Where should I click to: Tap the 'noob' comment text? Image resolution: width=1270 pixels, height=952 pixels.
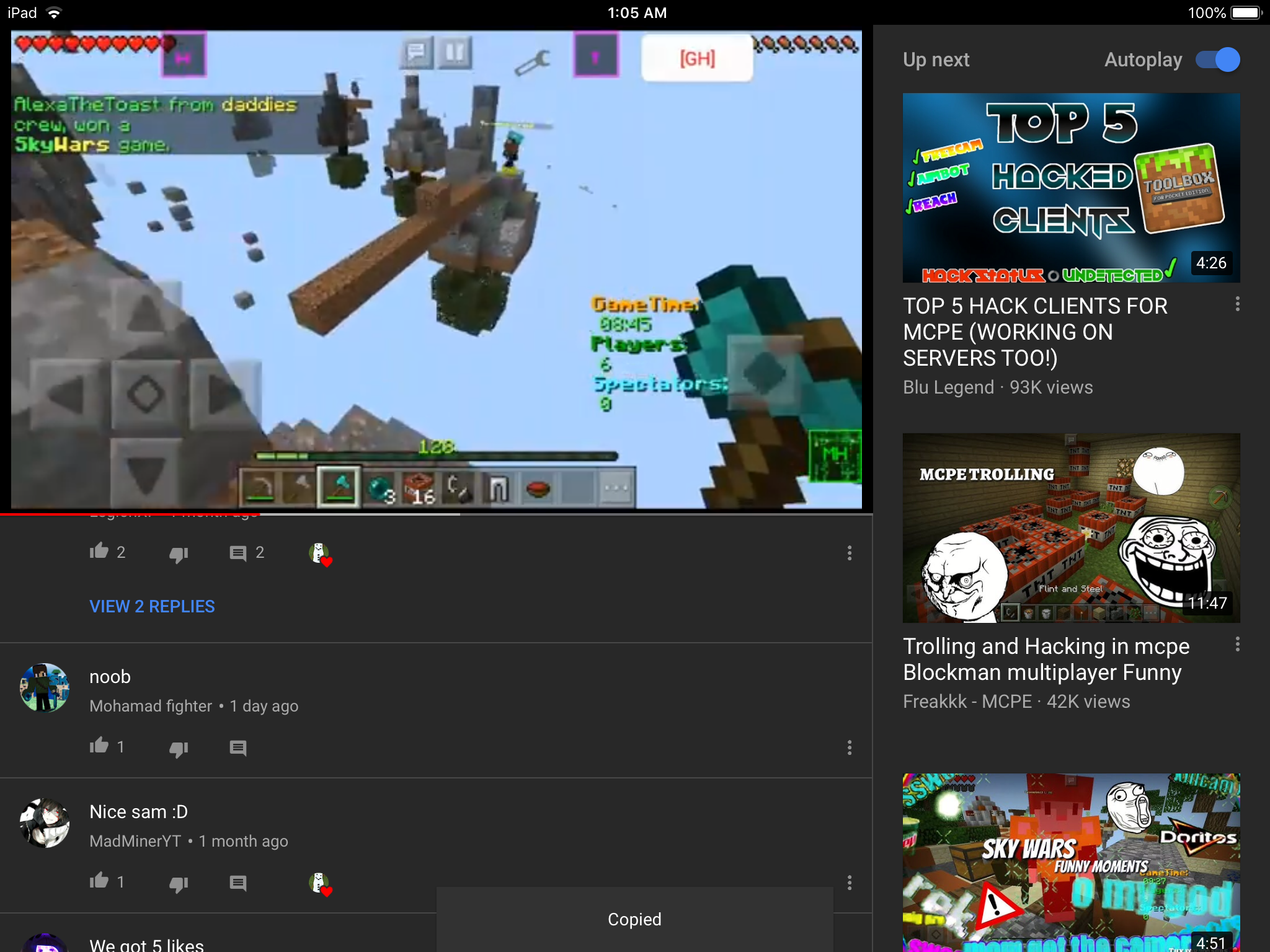tap(110, 677)
